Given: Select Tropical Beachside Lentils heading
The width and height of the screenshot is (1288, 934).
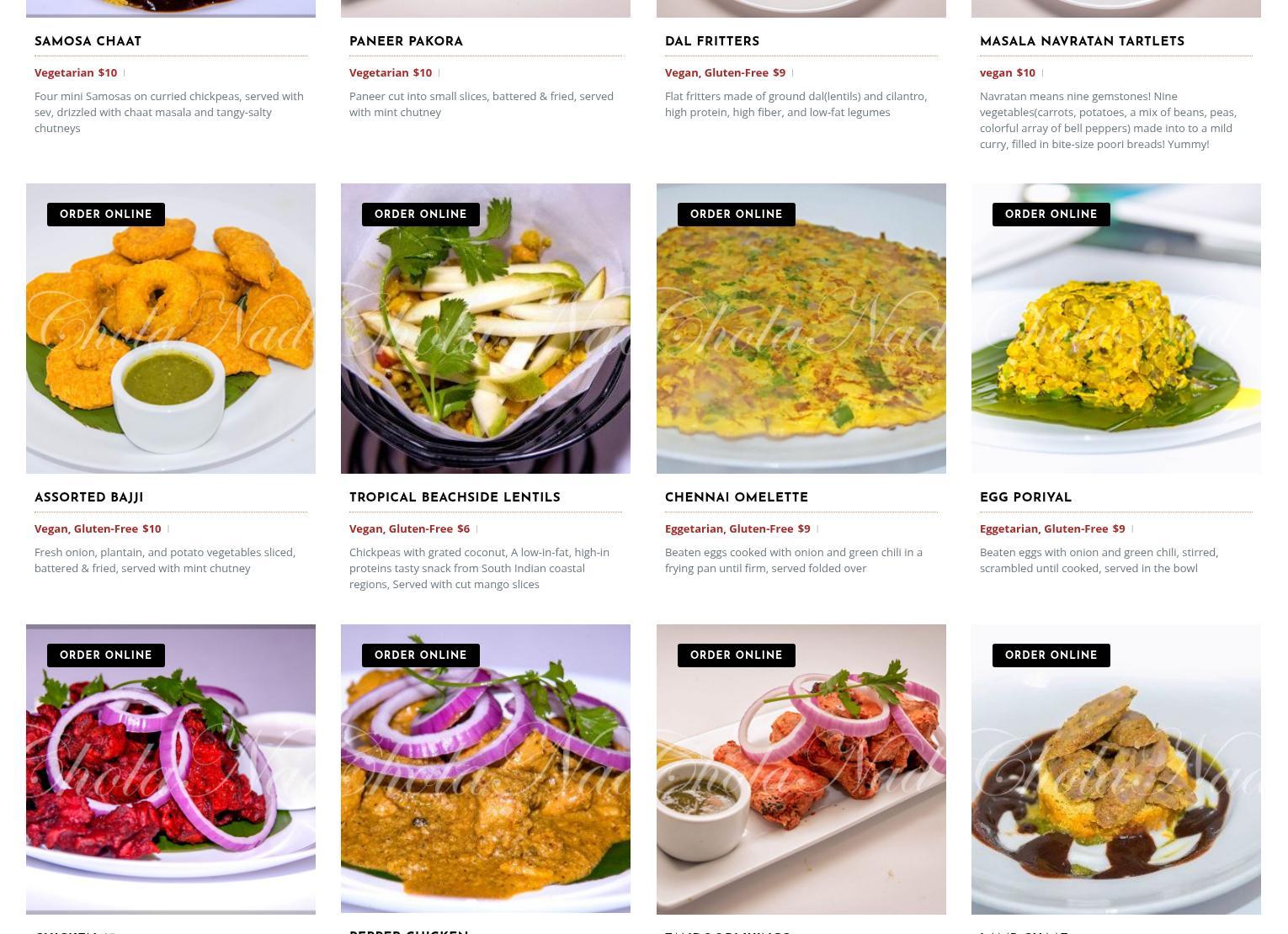Looking at the screenshot, I should (455, 498).
